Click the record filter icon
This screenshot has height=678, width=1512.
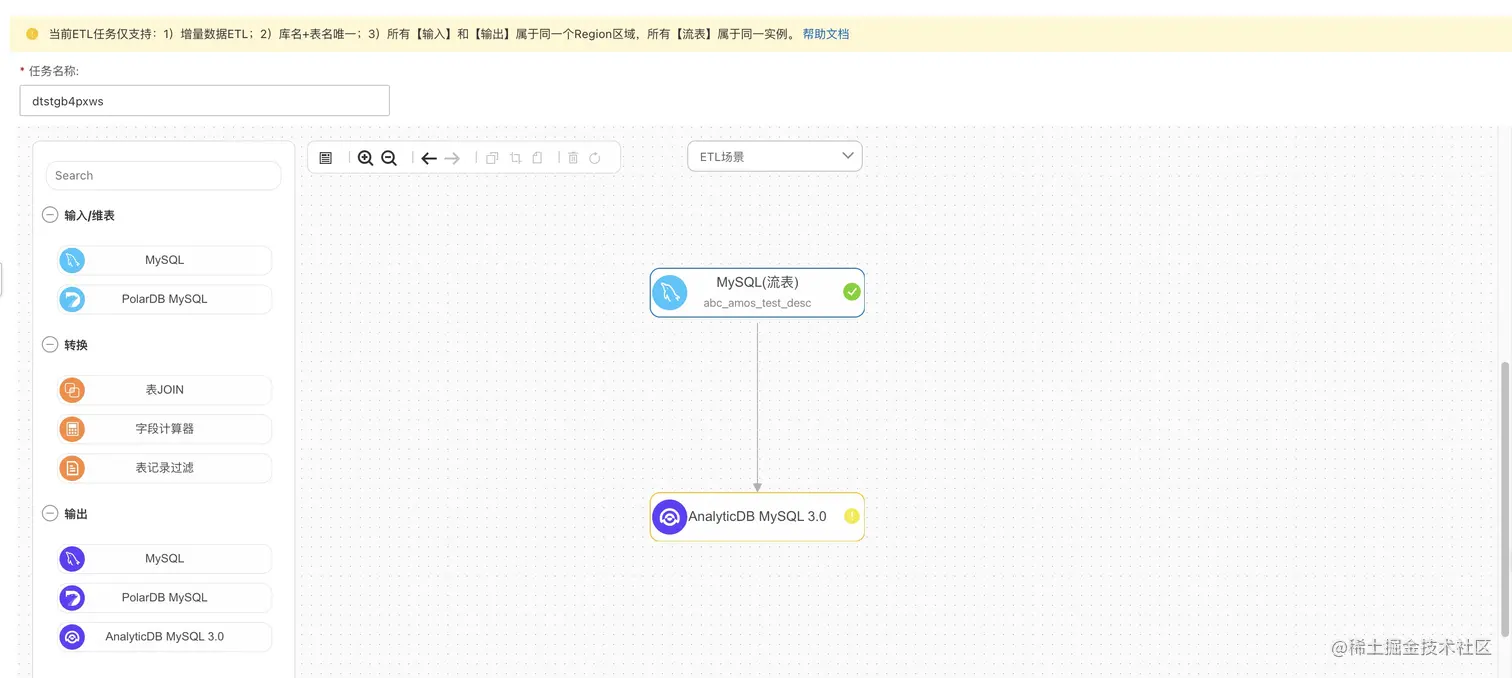tap(72, 468)
